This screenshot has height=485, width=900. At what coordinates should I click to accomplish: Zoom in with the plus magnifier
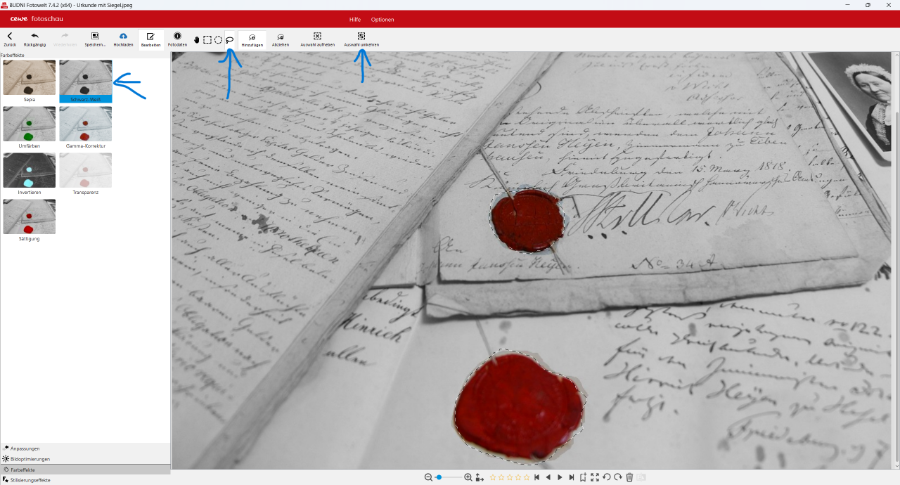click(x=468, y=478)
